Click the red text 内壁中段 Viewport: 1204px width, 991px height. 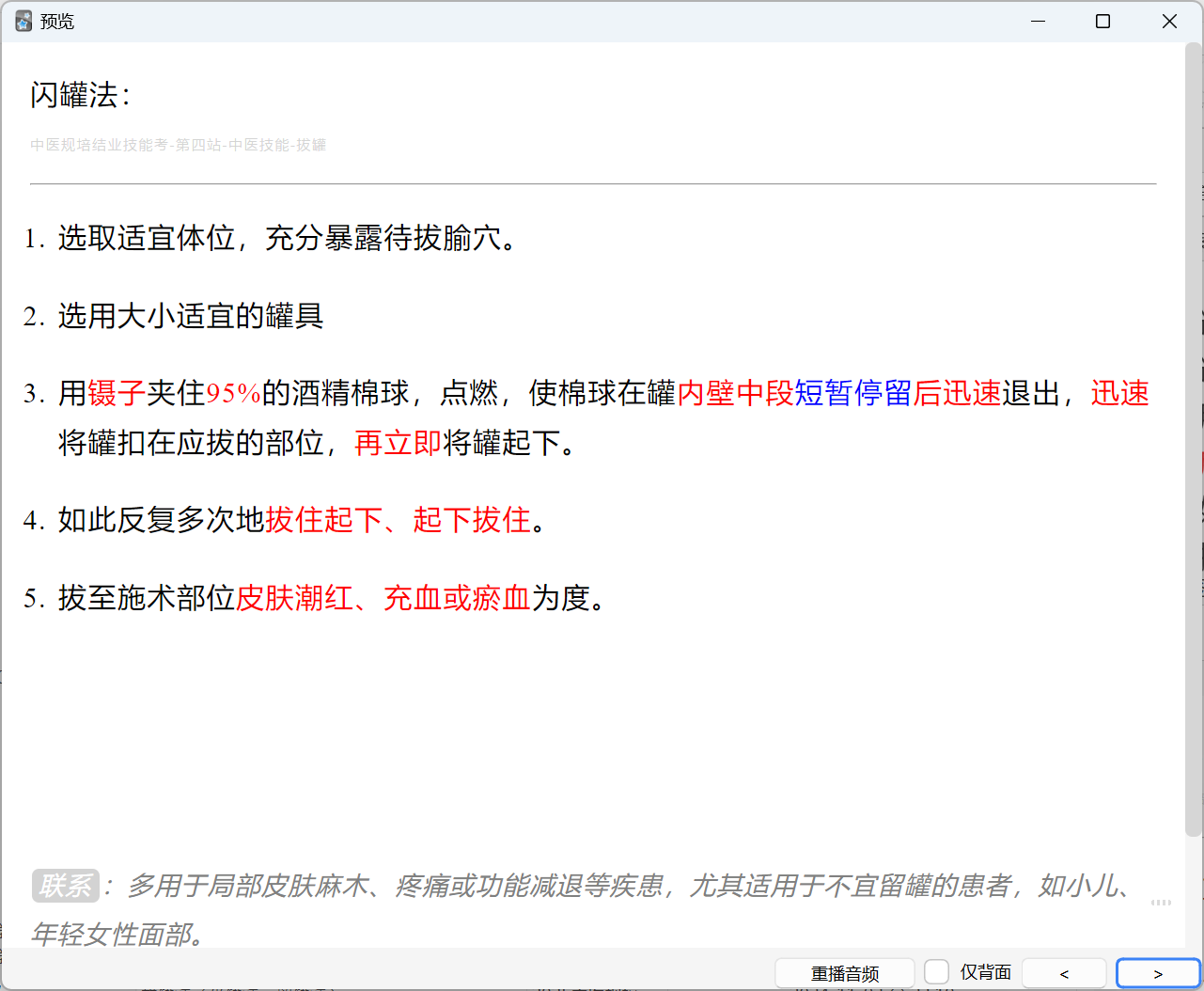pyautogui.click(x=736, y=393)
